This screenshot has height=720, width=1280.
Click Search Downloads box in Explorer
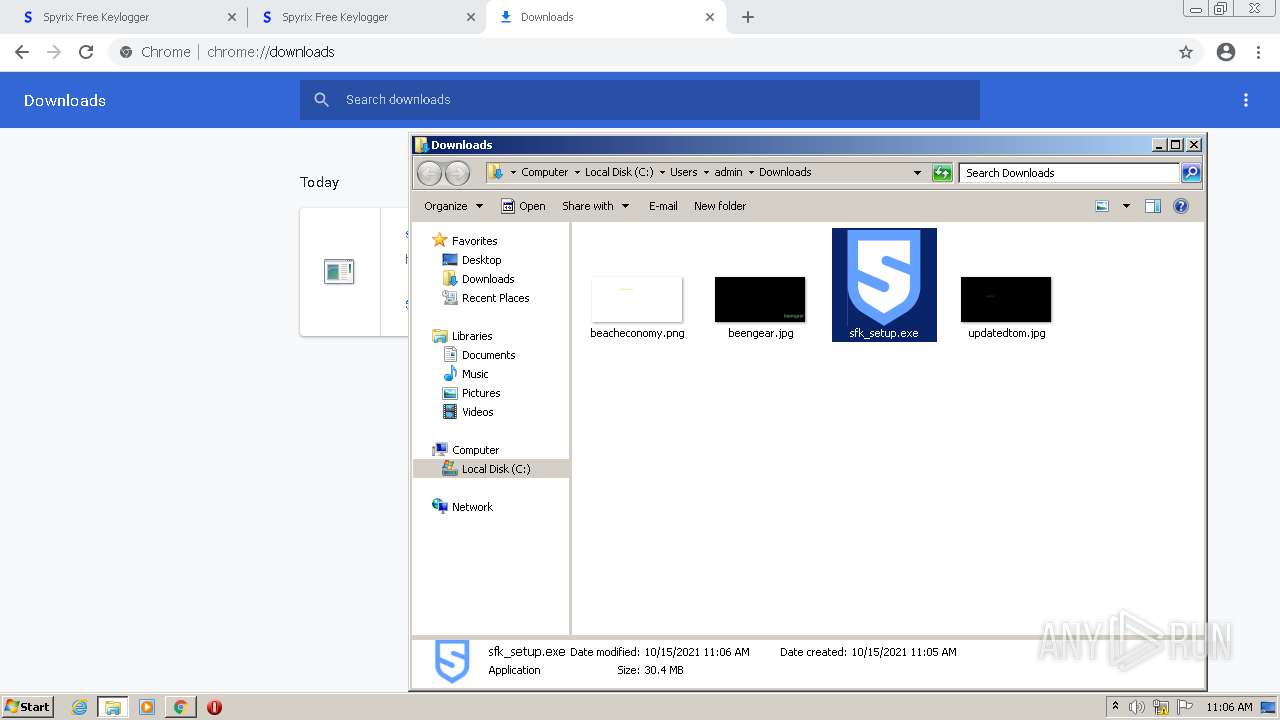tap(1068, 173)
